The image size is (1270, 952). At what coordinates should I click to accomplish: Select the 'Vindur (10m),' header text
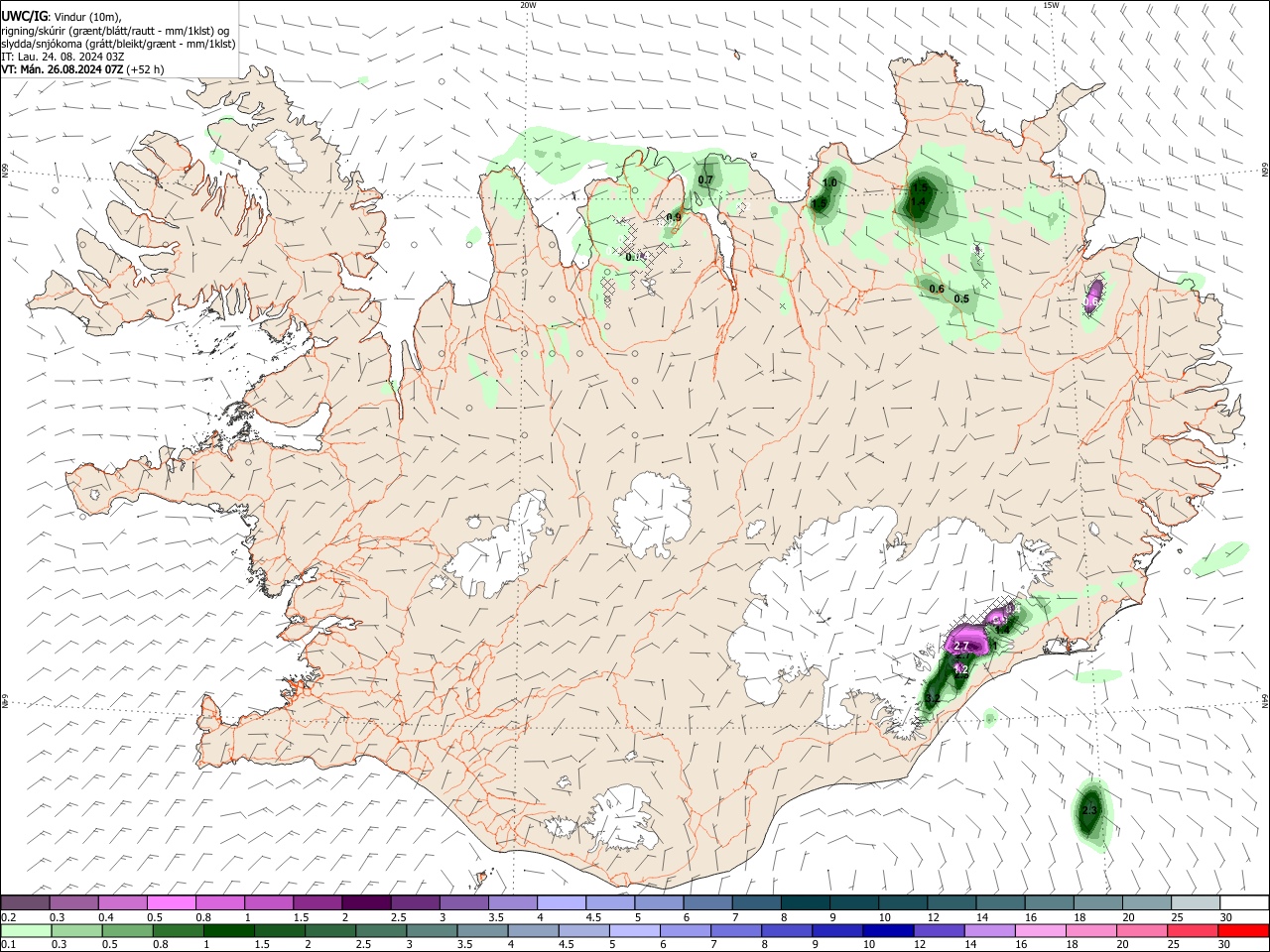[x=85, y=17]
